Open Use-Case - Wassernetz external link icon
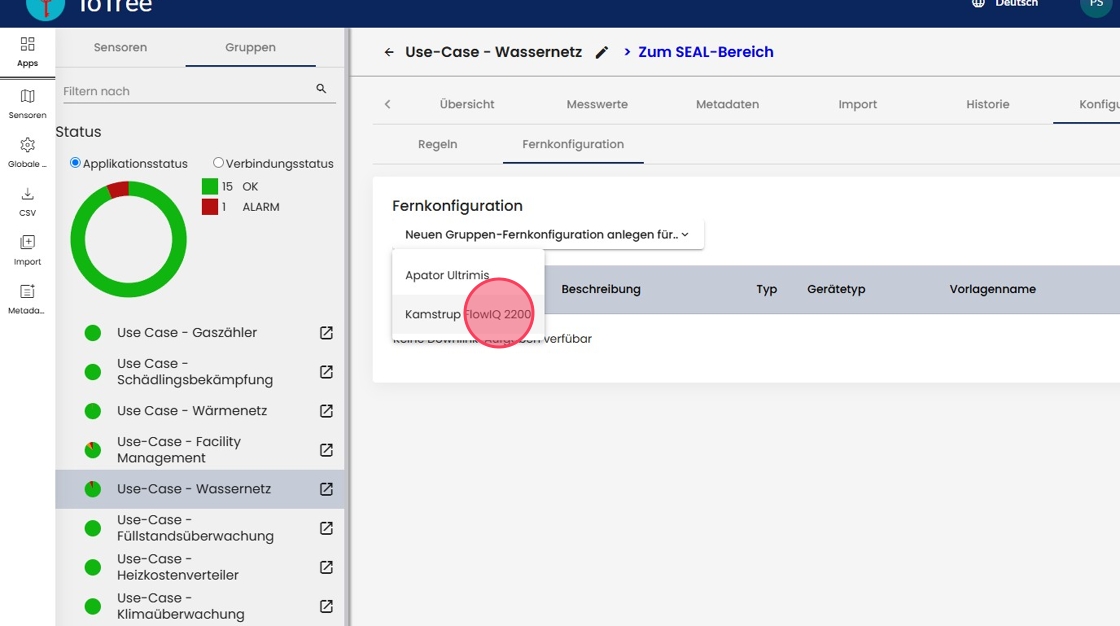Screen dimensions: 1120x626 point(326,490)
